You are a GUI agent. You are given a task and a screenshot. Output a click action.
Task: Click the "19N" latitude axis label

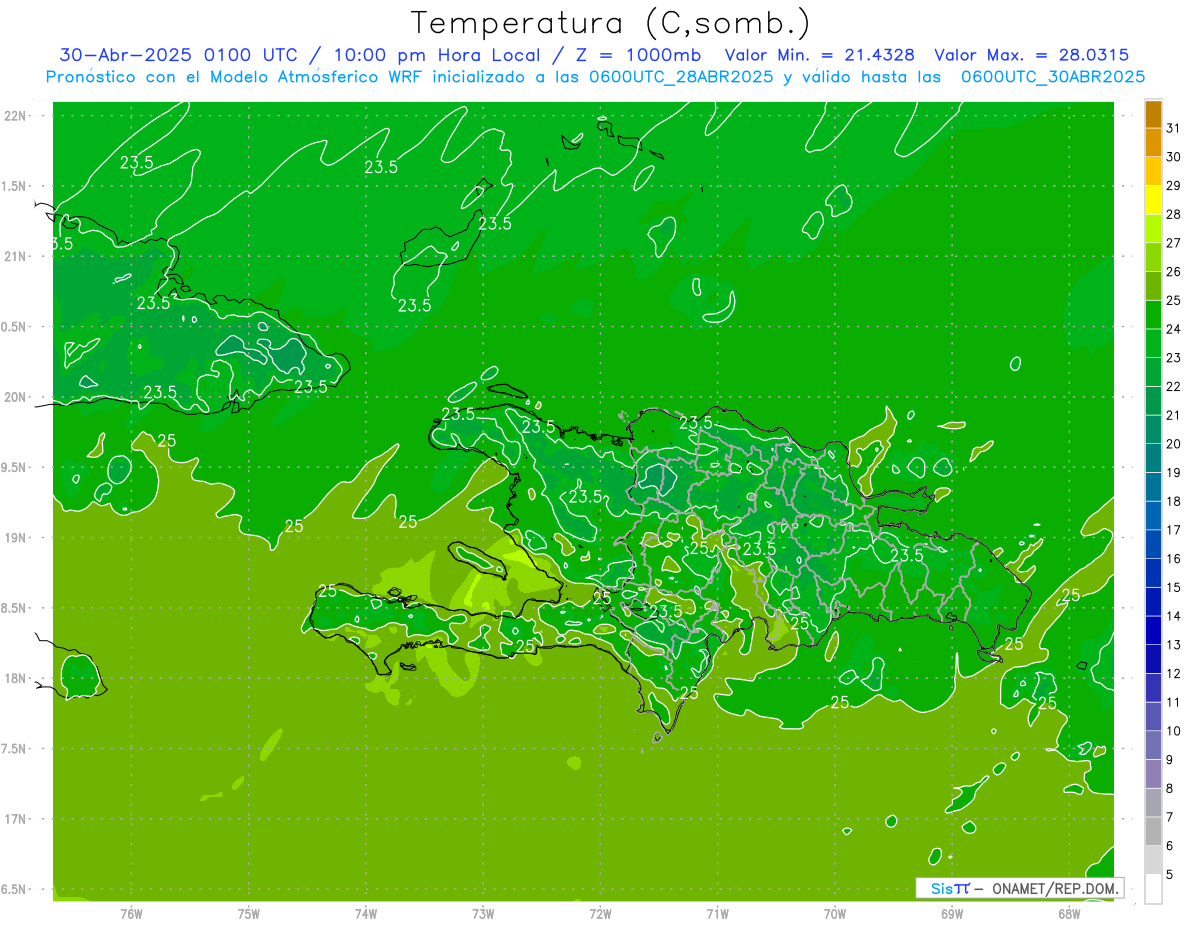(16, 538)
